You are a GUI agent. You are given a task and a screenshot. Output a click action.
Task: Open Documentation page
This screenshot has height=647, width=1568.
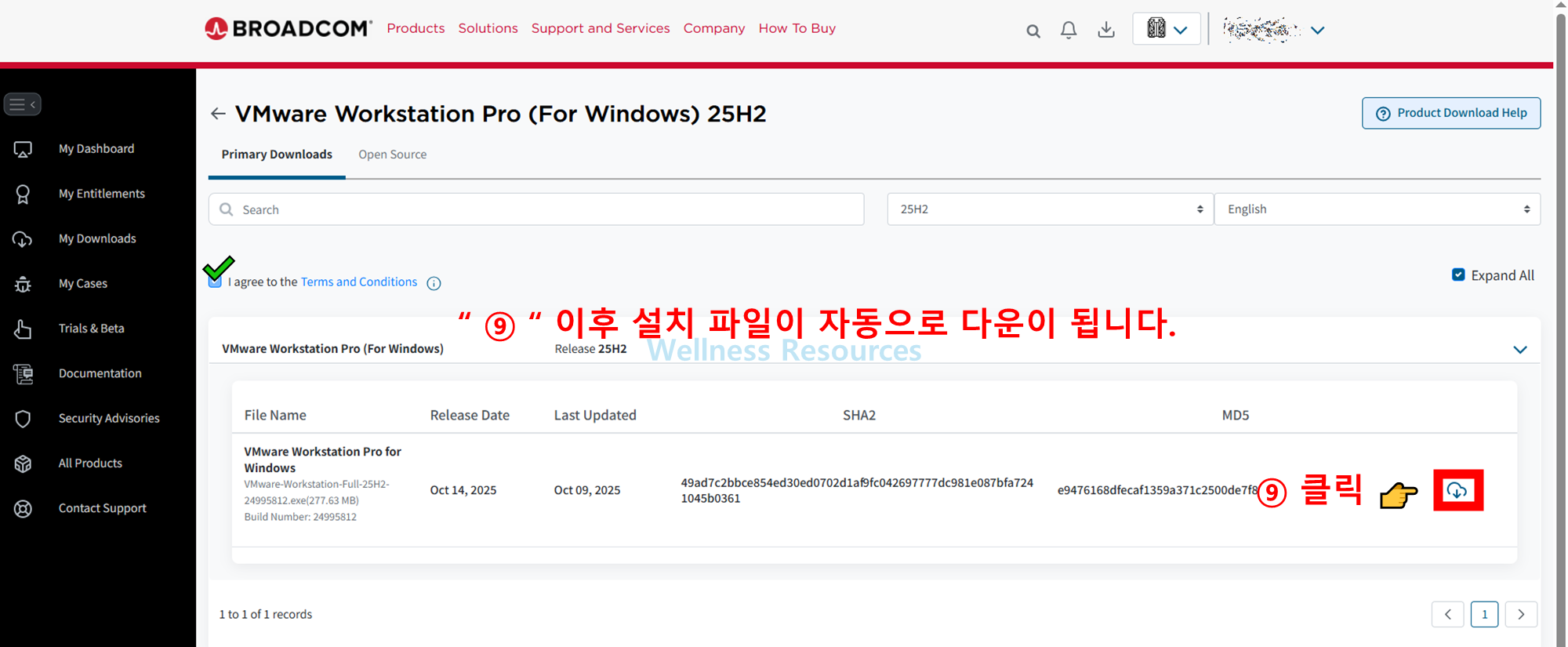point(100,373)
